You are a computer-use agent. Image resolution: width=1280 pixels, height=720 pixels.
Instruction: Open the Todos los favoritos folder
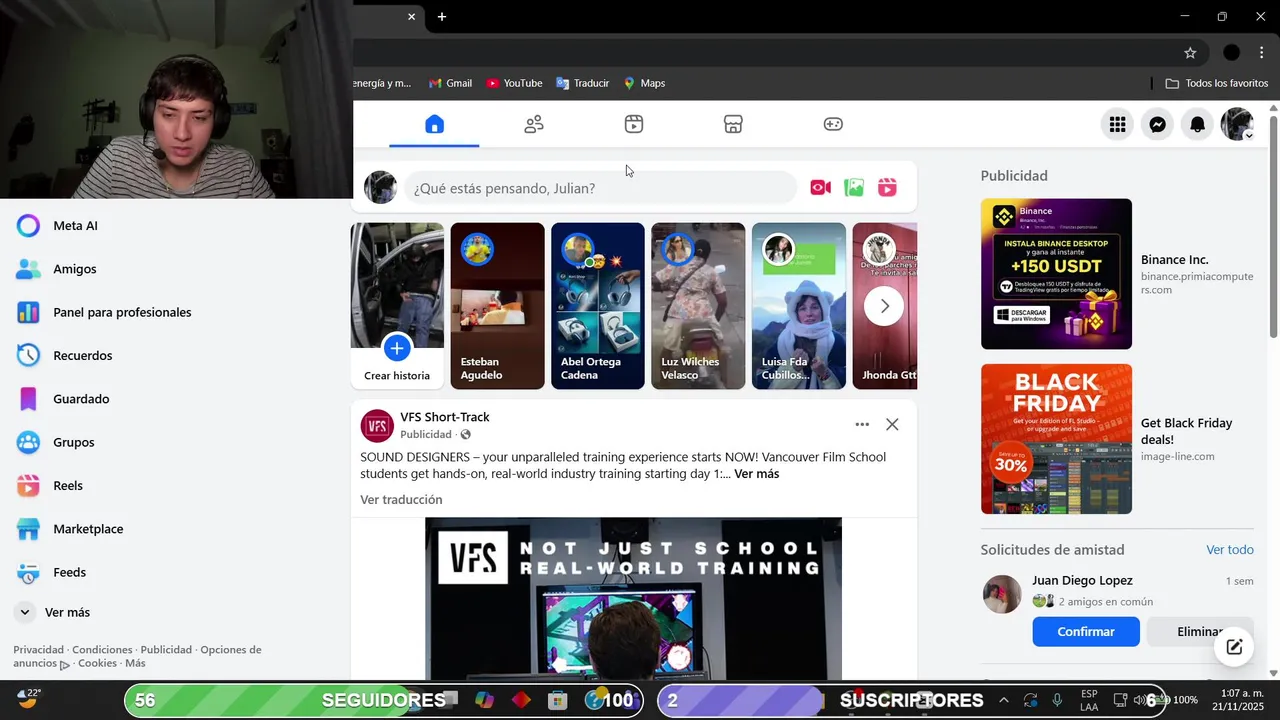tap(1217, 83)
